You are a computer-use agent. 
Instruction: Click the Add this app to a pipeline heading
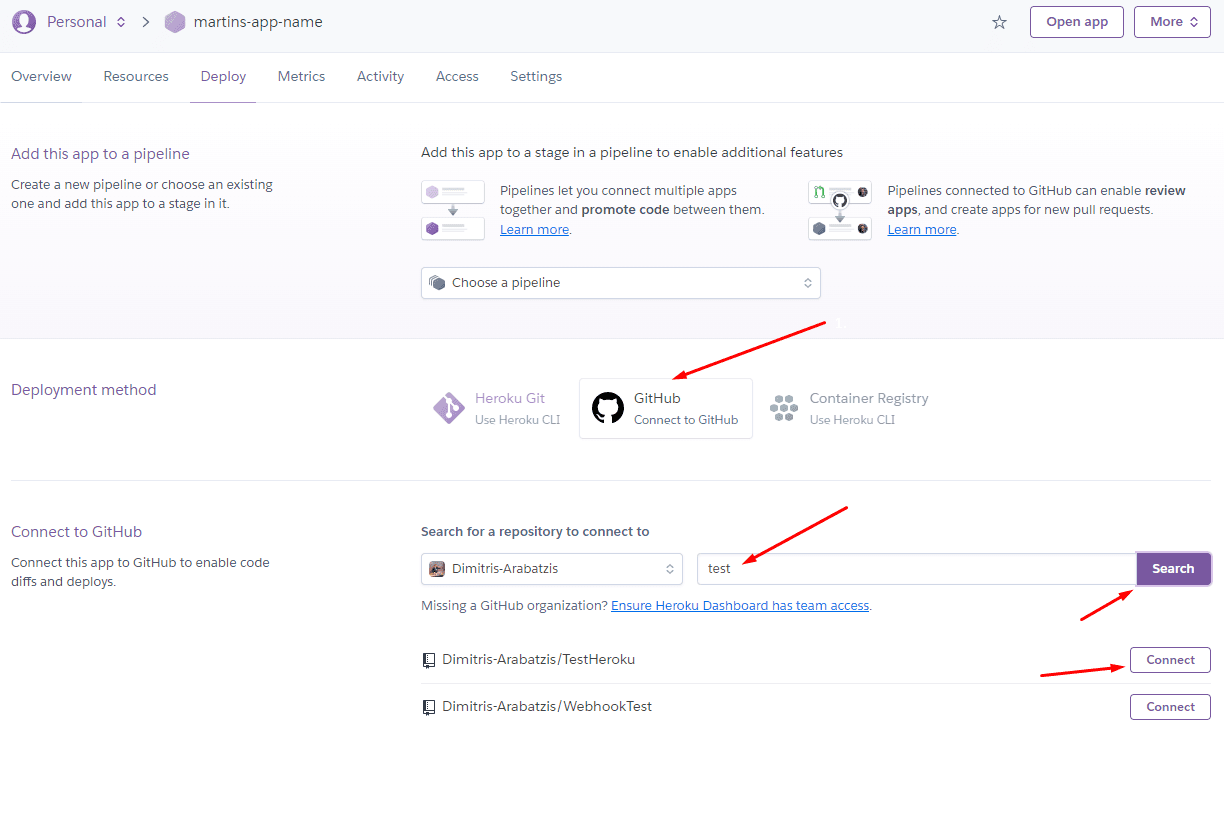pos(100,154)
